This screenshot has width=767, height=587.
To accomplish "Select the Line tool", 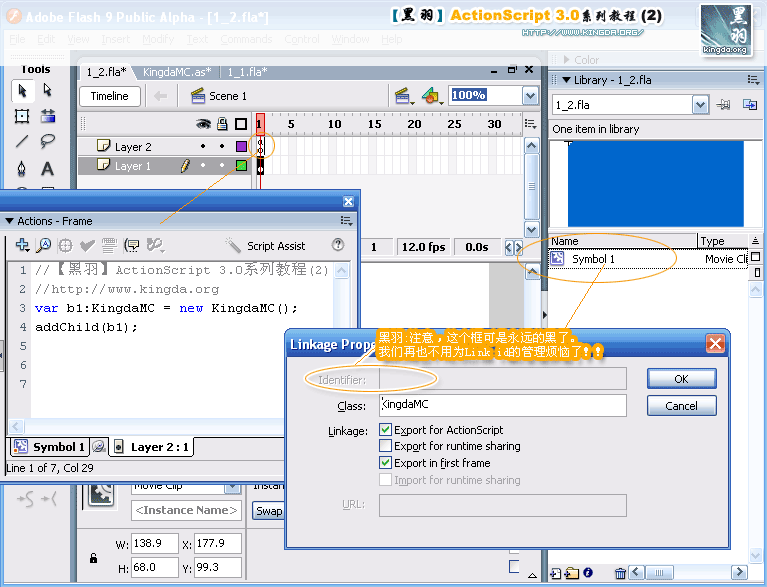I will (x=22, y=142).
